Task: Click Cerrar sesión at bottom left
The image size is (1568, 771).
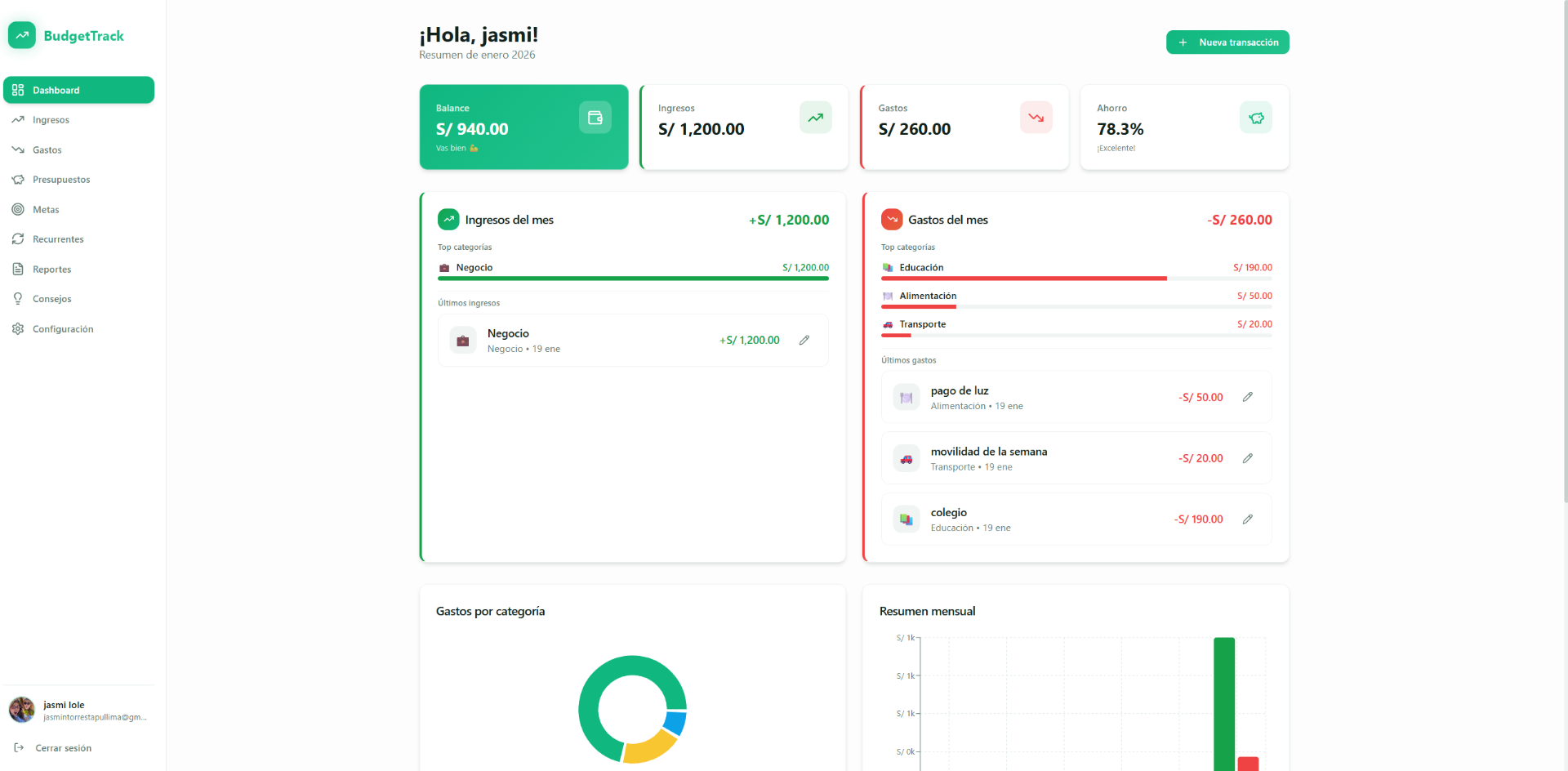Action: click(61, 747)
